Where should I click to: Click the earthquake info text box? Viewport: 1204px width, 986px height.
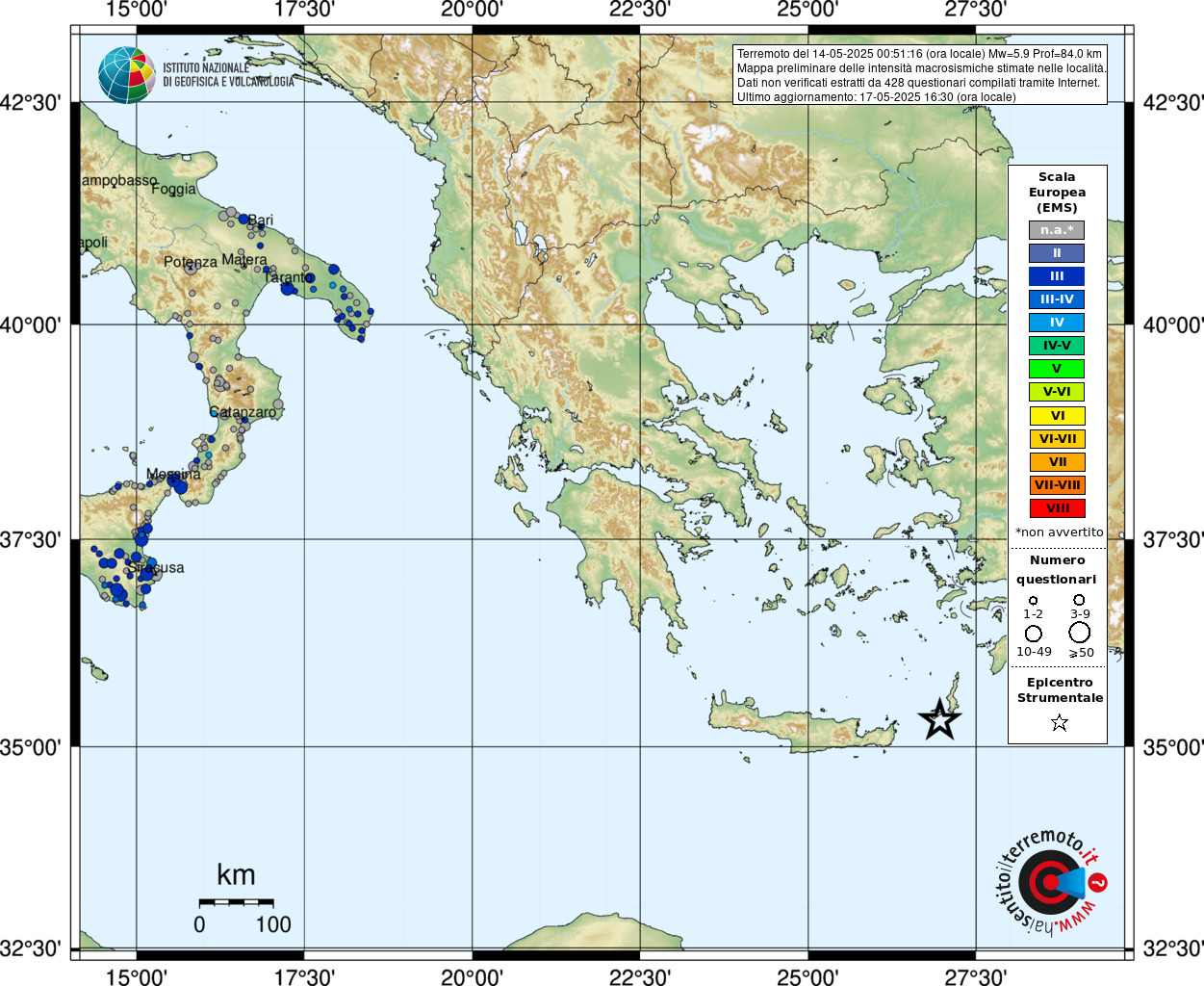[x=920, y=74]
